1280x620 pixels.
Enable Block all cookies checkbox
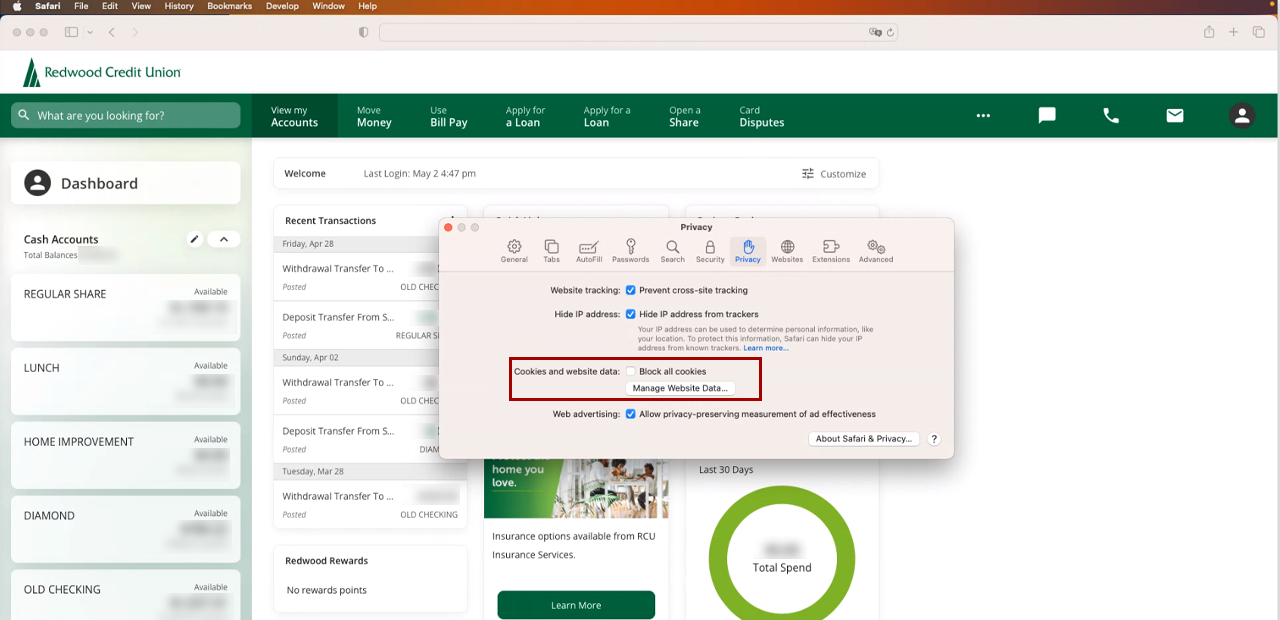[x=631, y=371]
